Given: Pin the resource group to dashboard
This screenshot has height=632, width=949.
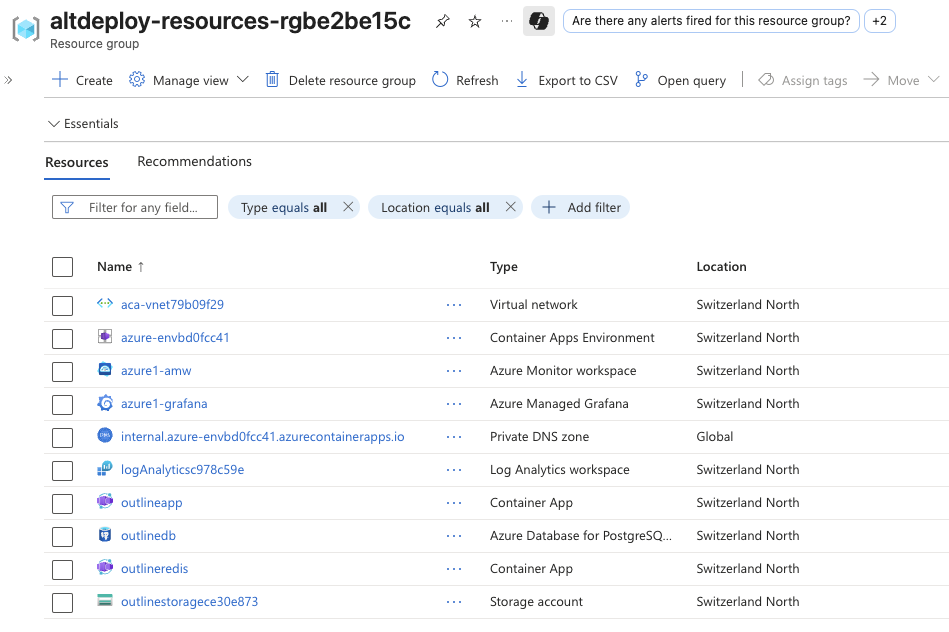Looking at the screenshot, I should click(442, 22).
